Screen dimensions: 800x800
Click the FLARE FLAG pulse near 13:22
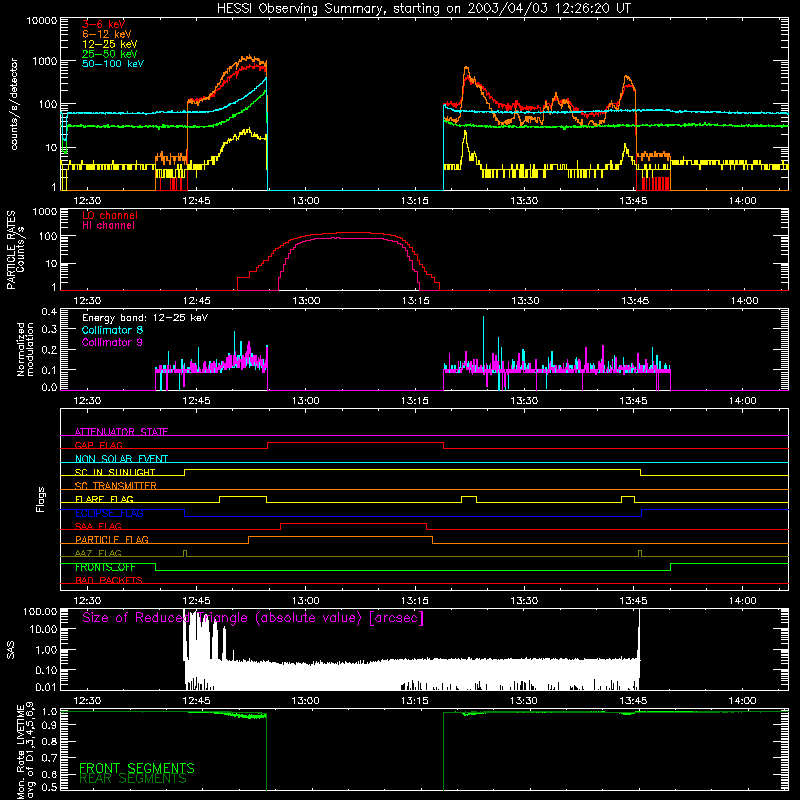tap(469, 496)
